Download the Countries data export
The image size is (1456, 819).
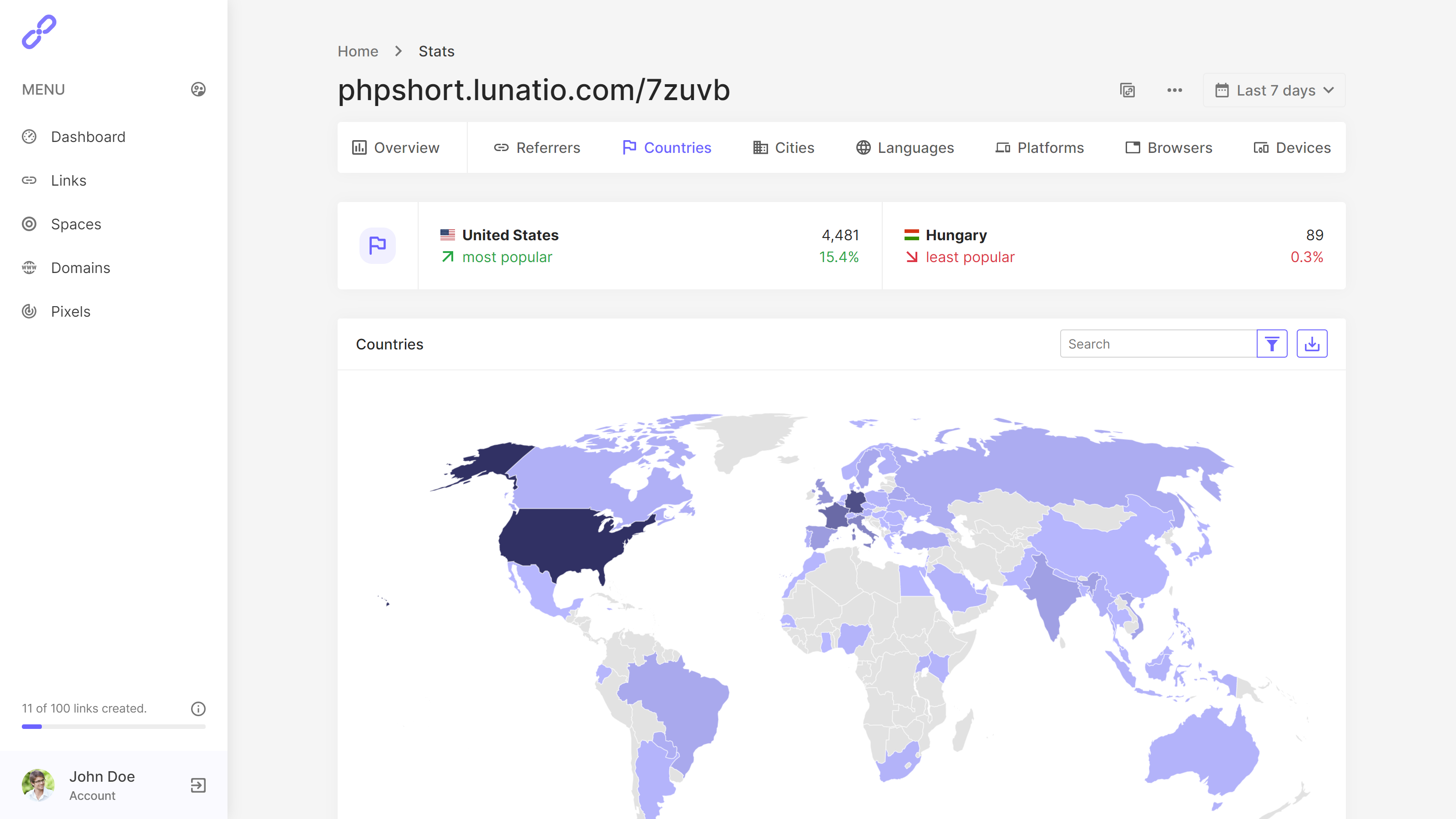coord(1312,343)
